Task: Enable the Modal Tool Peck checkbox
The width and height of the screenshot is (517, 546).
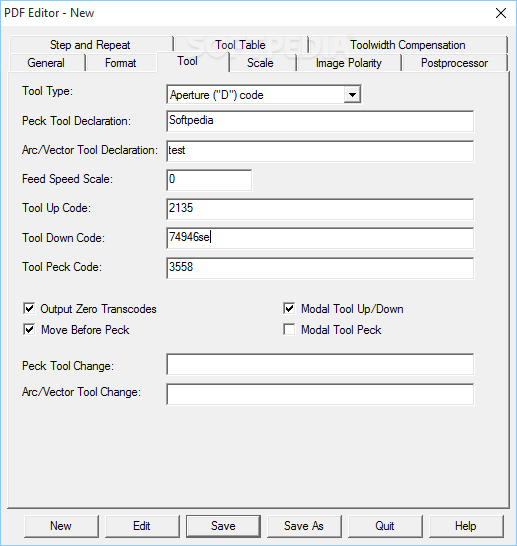Action: pyautogui.click(x=289, y=329)
